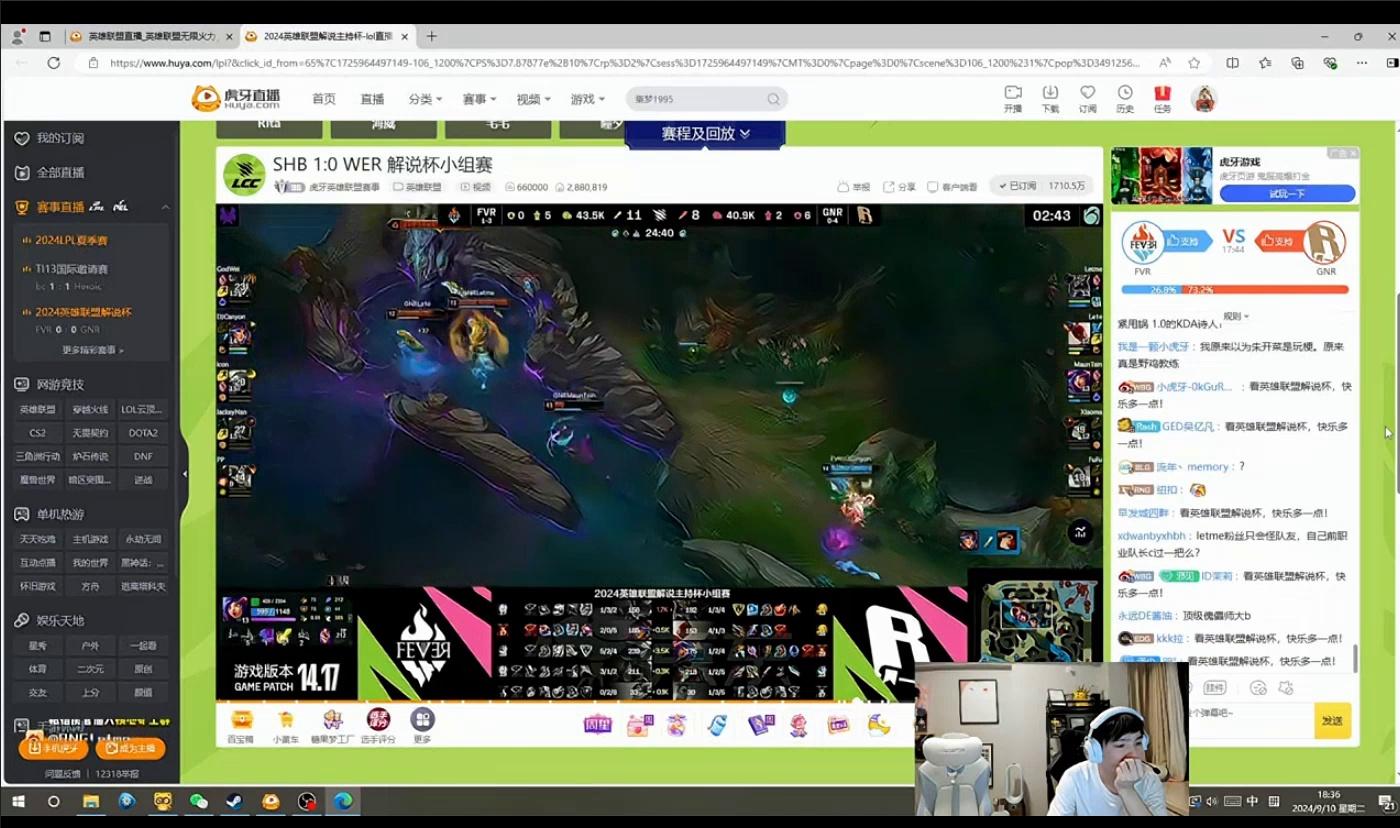The width and height of the screenshot is (1400, 828).
Task: Click the 客户端看 option above player
Action: (952, 187)
